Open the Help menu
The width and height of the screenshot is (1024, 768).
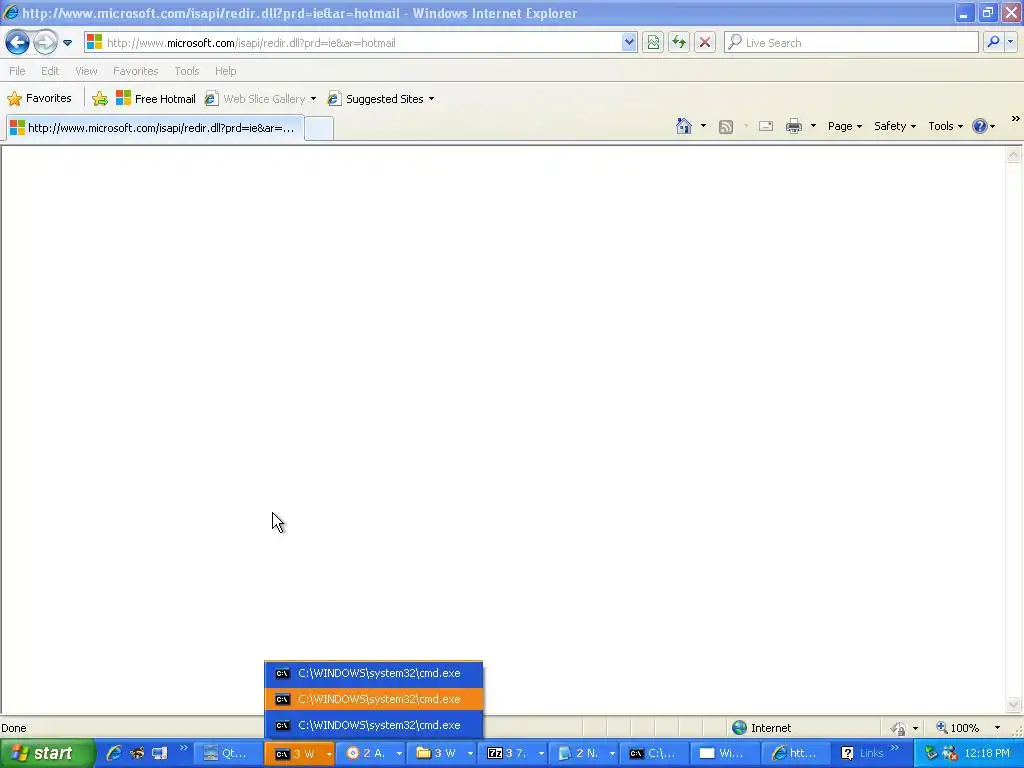[x=225, y=71]
